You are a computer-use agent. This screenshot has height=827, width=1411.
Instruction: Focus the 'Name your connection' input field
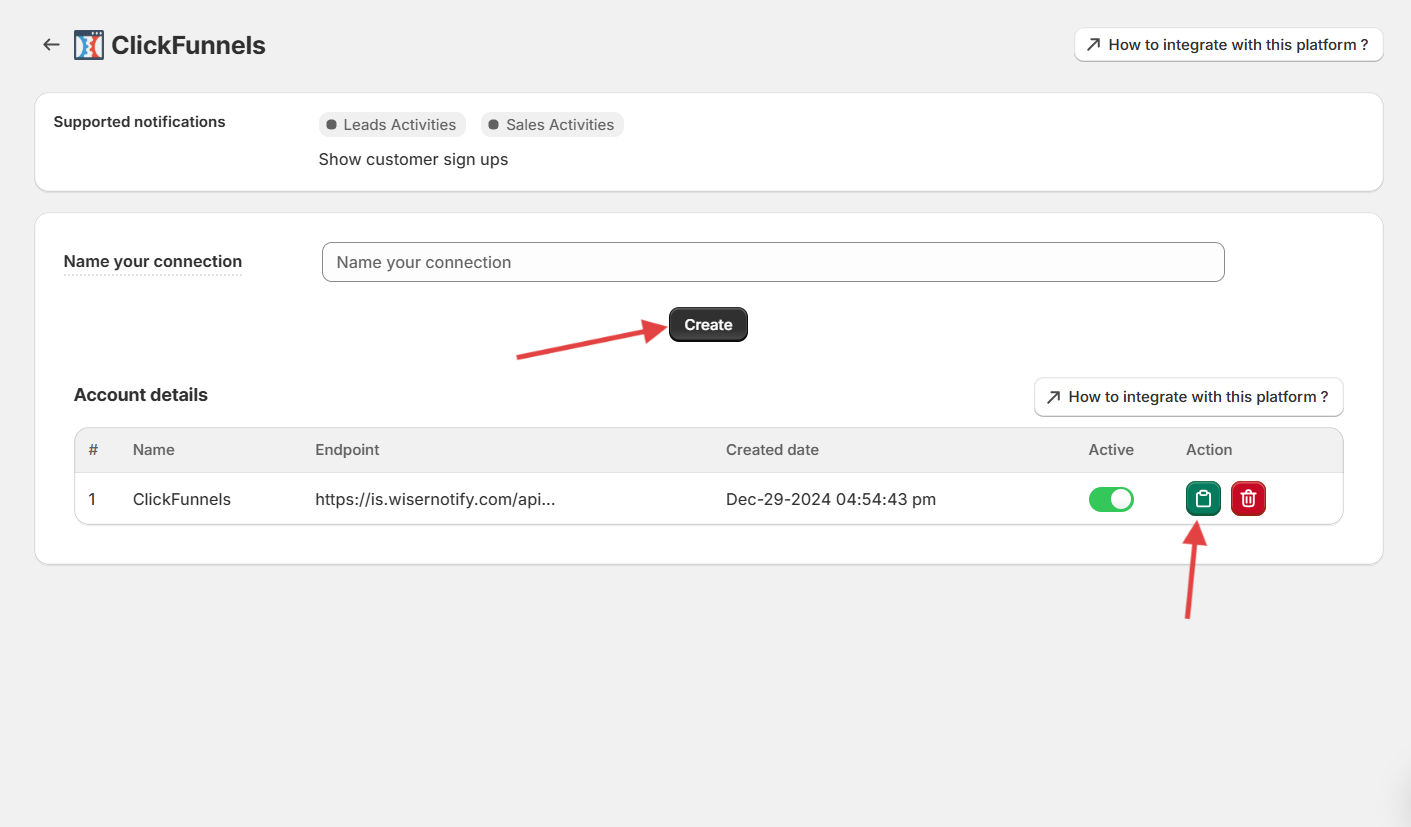[773, 262]
